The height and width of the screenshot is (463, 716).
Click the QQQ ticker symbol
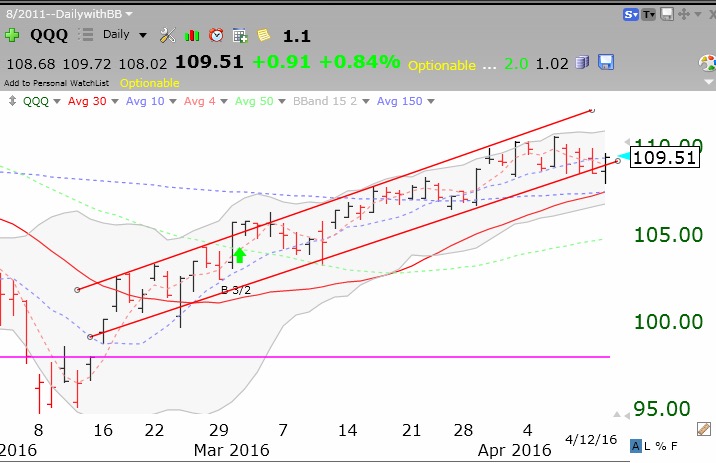coord(50,35)
